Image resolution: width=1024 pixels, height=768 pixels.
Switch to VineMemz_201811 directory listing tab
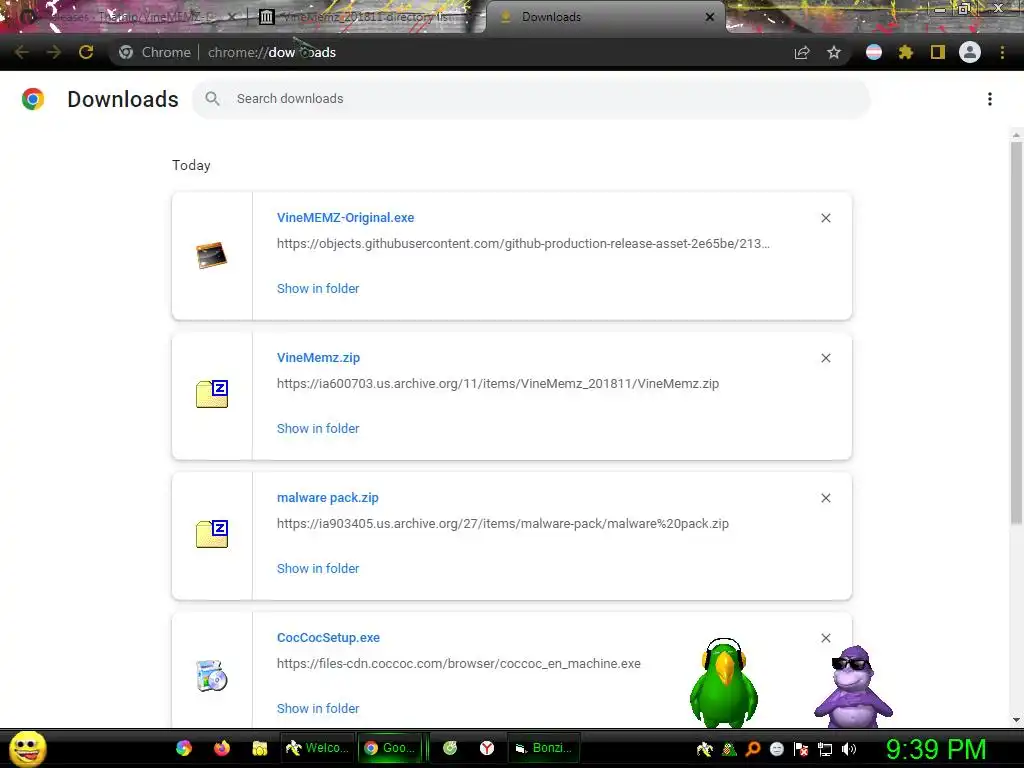tap(366, 17)
